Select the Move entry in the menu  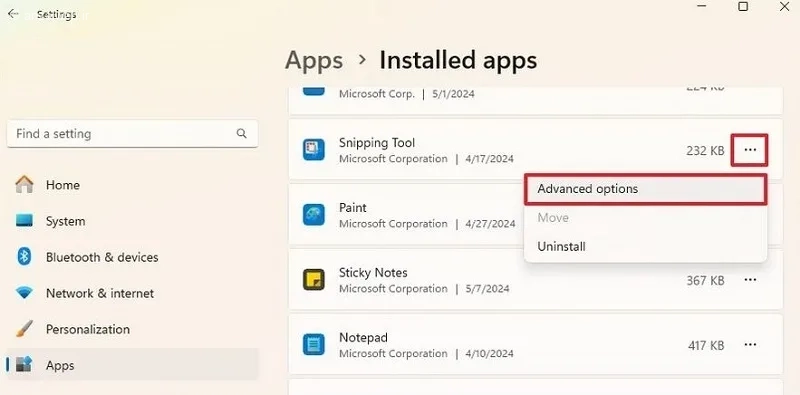[x=645, y=218]
